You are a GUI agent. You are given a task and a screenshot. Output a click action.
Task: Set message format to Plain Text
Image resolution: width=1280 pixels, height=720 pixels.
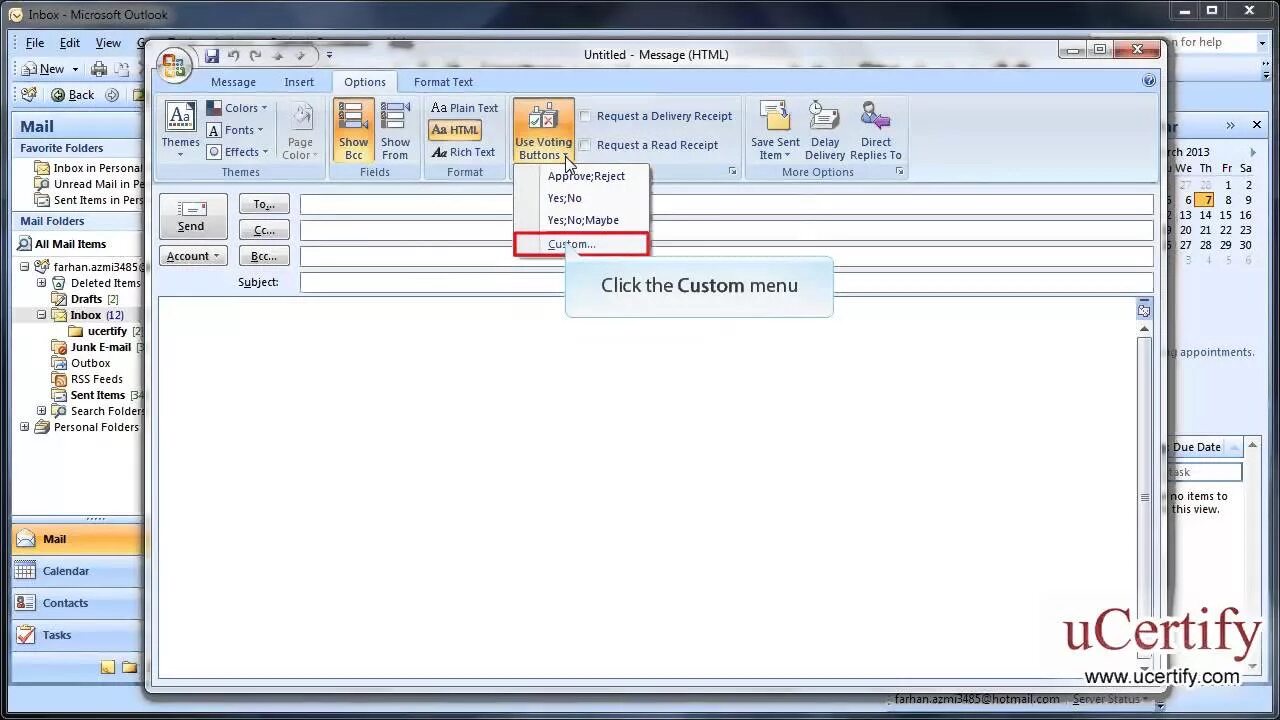tap(464, 108)
